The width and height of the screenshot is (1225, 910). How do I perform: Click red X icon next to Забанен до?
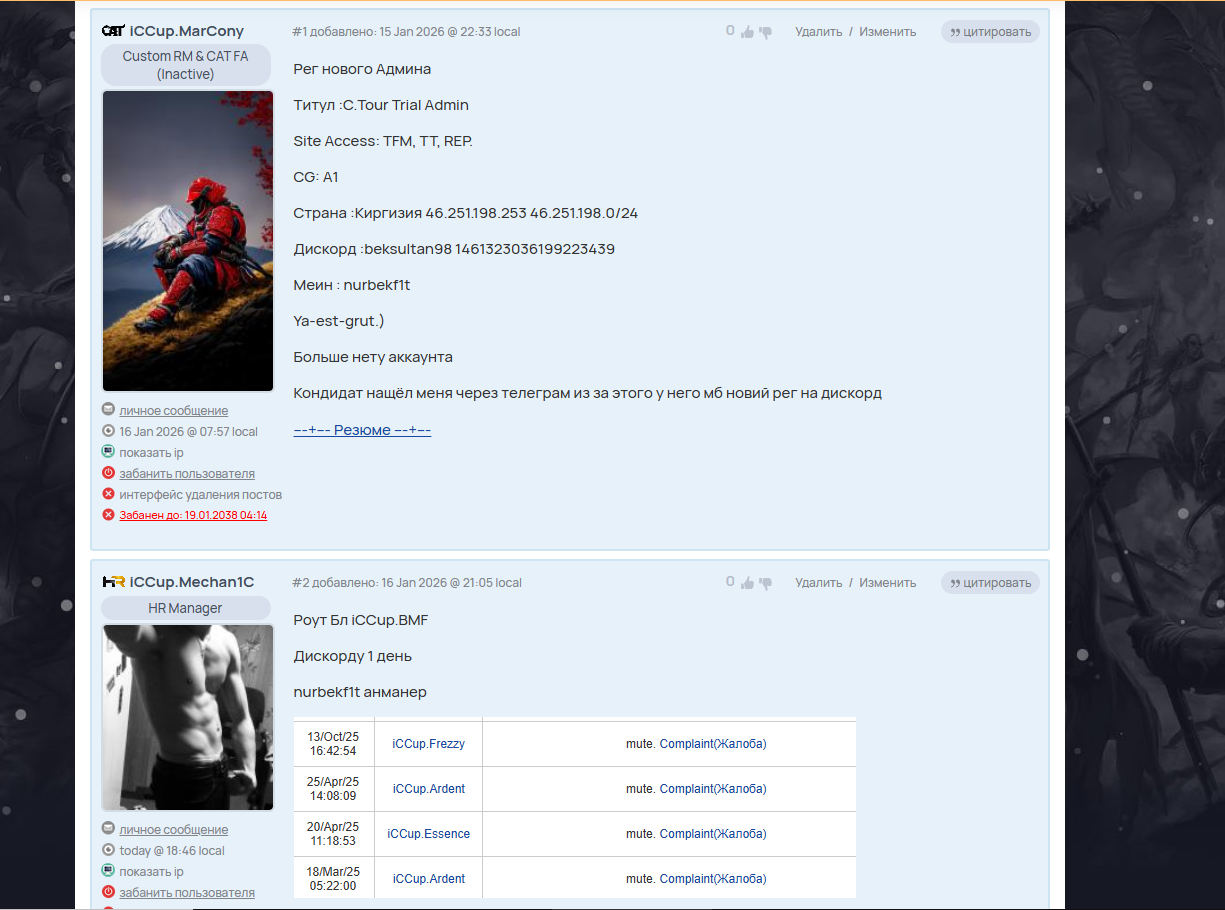click(108, 515)
